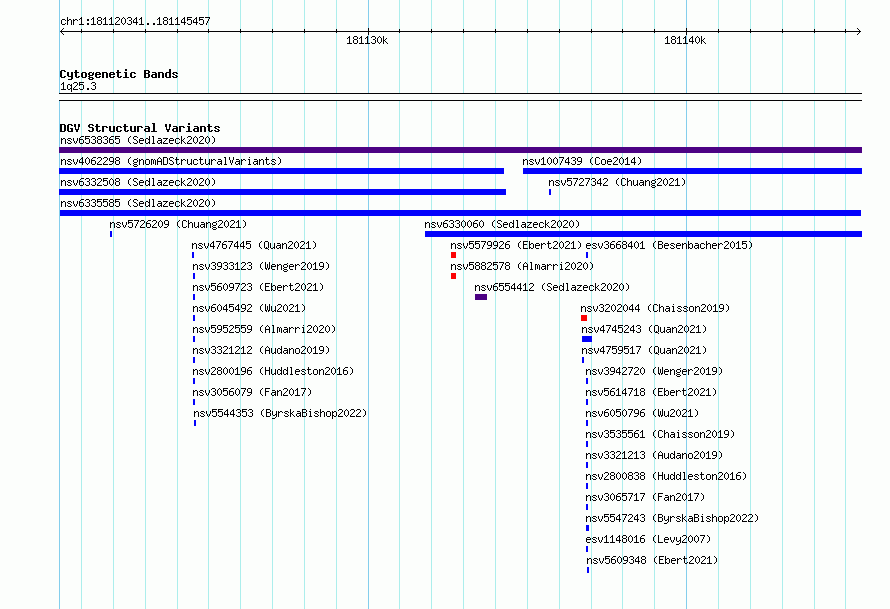Open nsv6050796 (Wu2021) variant
890x609 pixels.
pyautogui.click(x=642, y=413)
